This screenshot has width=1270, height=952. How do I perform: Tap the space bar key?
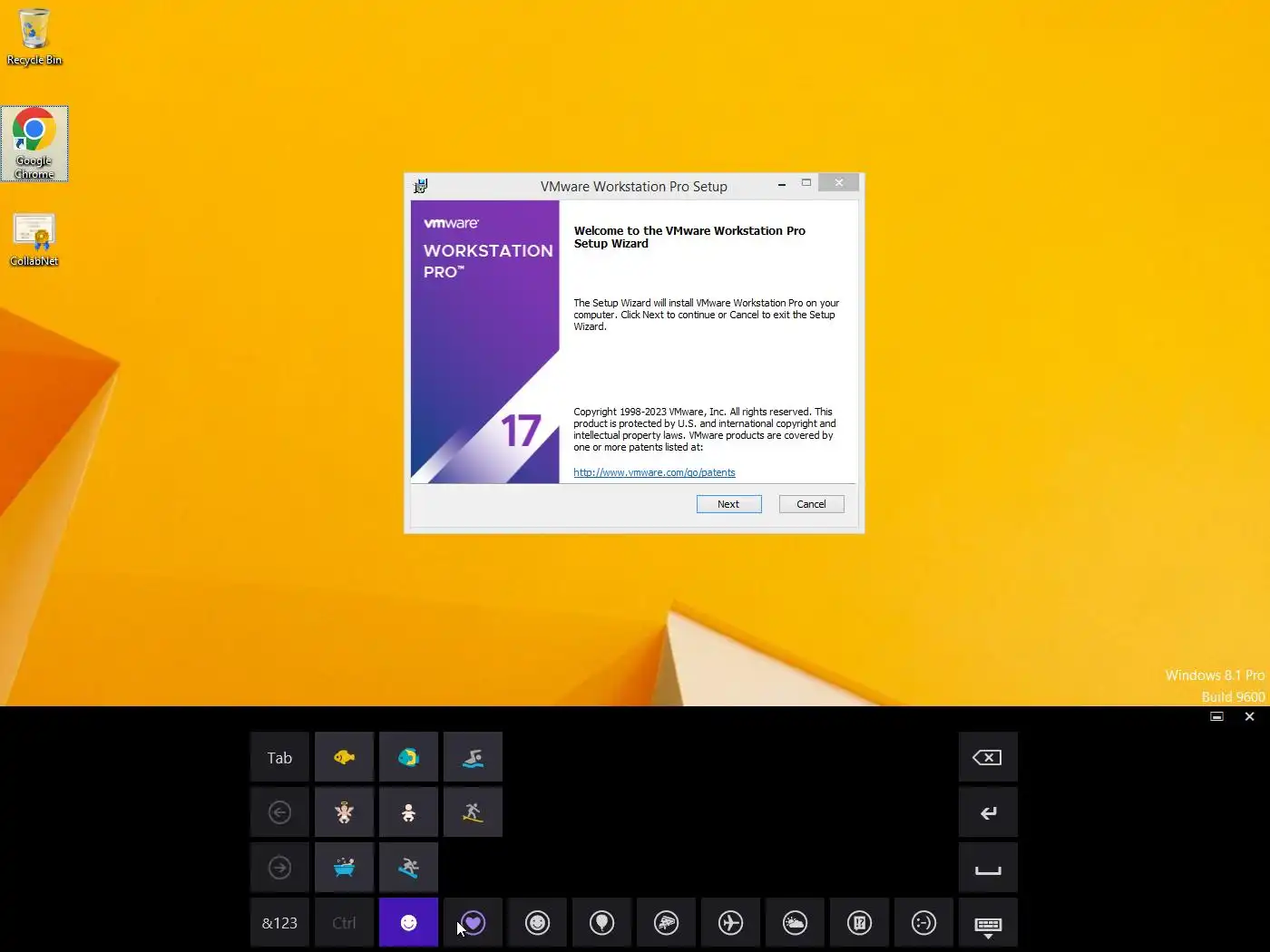(988, 868)
